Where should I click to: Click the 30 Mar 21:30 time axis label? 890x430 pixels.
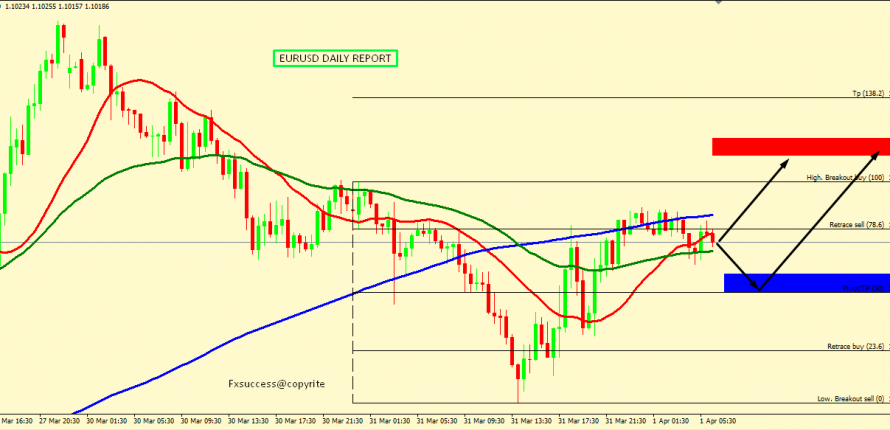coord(343,421)
